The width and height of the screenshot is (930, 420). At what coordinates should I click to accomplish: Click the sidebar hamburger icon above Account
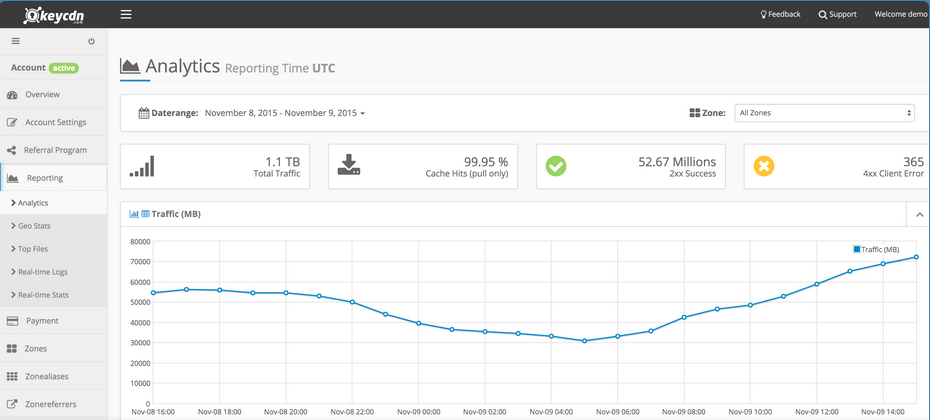pos(15,42)
